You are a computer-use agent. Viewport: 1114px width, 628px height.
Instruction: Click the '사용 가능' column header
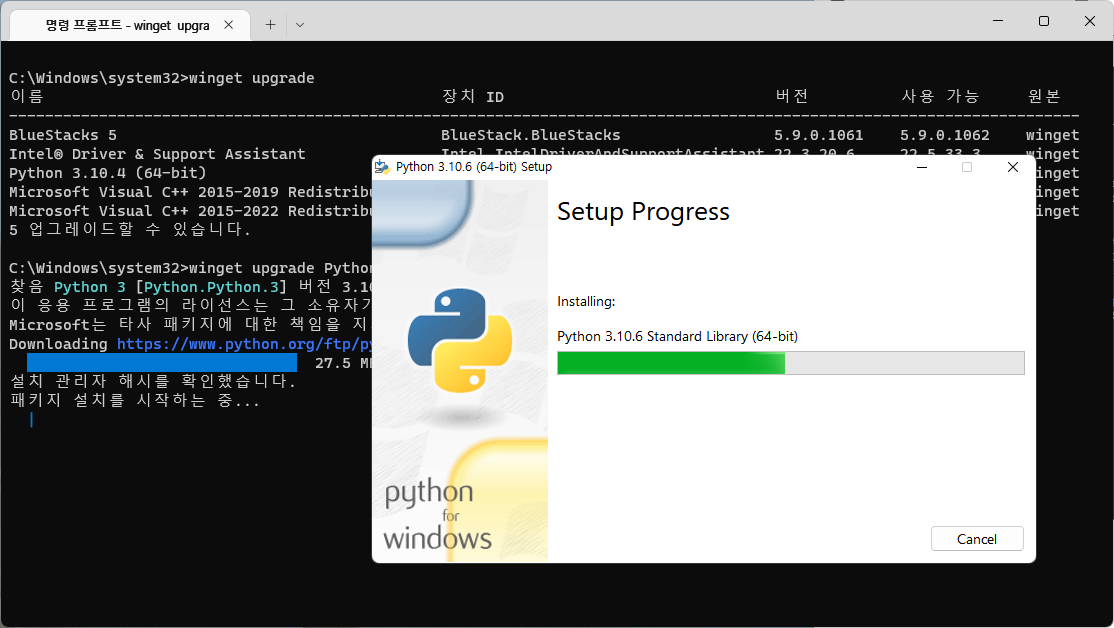point(941,96)
